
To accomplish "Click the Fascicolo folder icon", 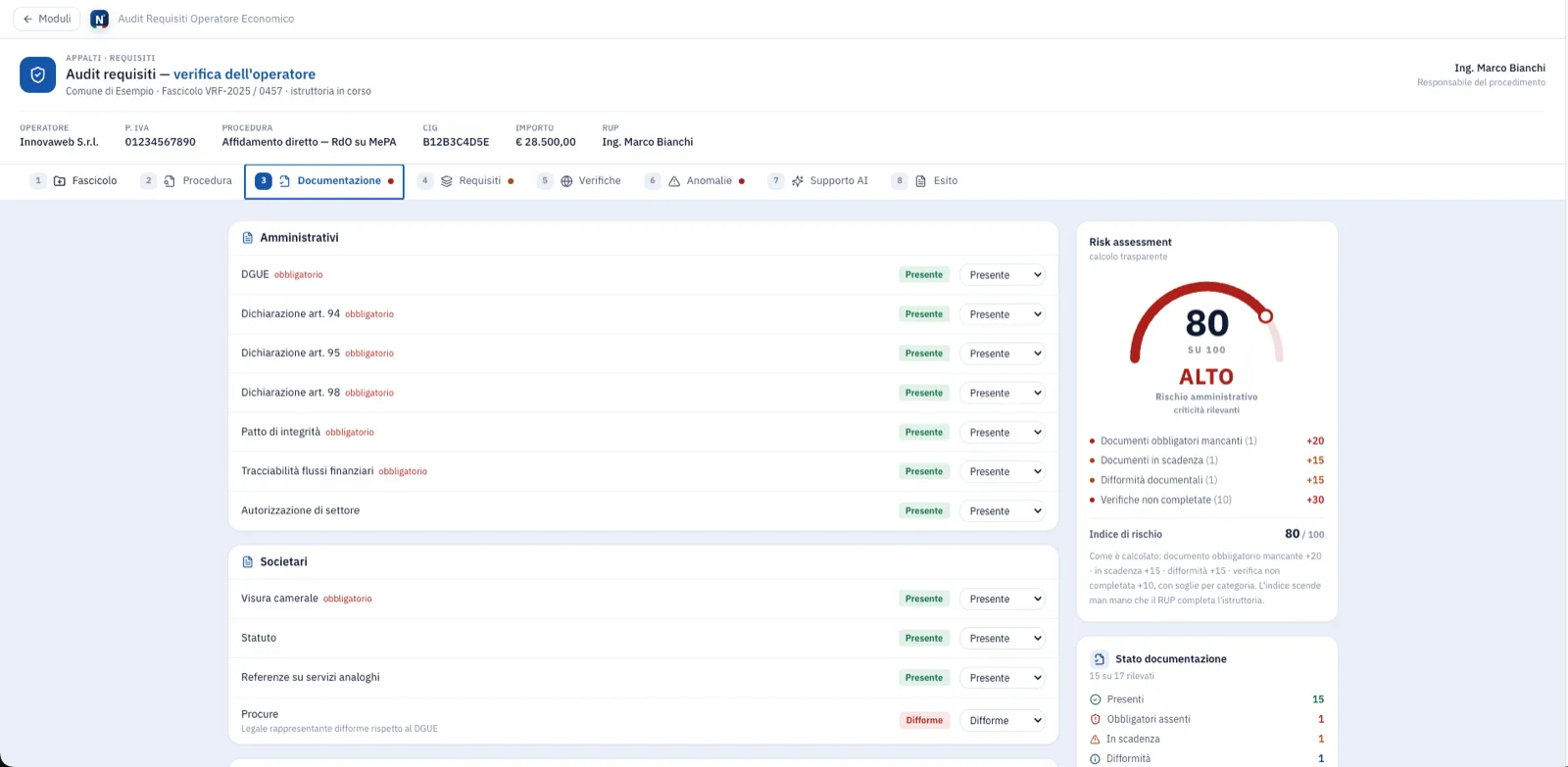I will [60, 181].
